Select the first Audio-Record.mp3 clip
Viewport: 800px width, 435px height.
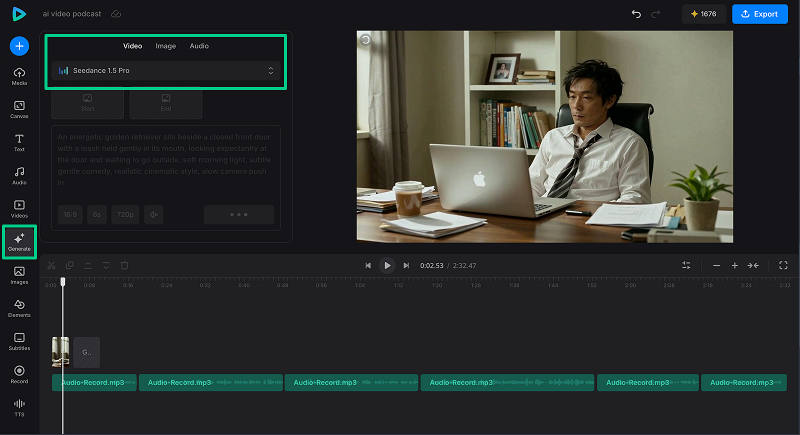pos(94,382)
